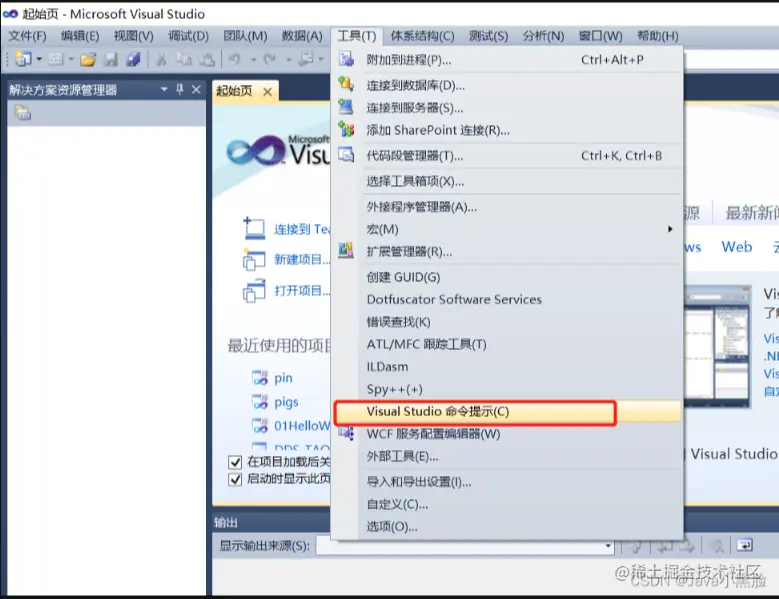Open the Redo history dropdown arrow
This screenshot has height=599, width=779.
pyautogui.click(x=289, y=60)
